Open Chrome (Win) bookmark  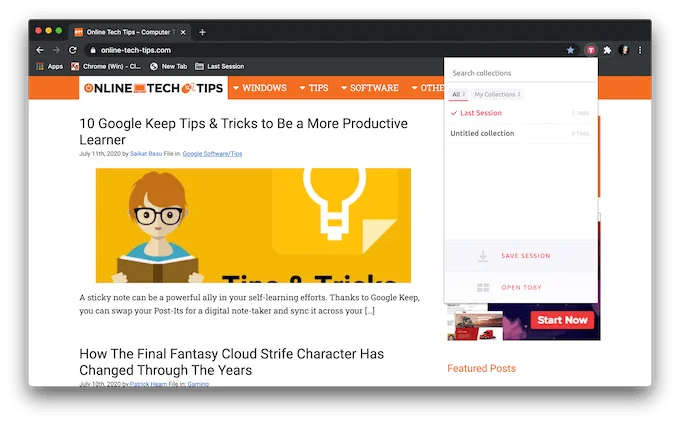(x=106, y=66)
